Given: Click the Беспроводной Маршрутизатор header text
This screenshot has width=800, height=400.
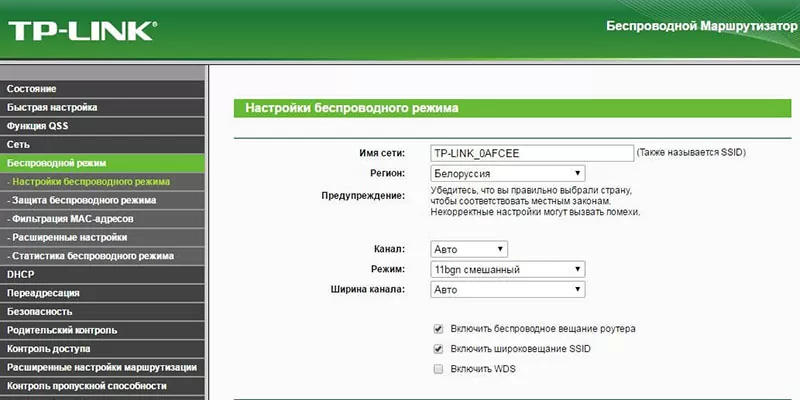Looking at the screenshot, I should click(x=701, y=26).
